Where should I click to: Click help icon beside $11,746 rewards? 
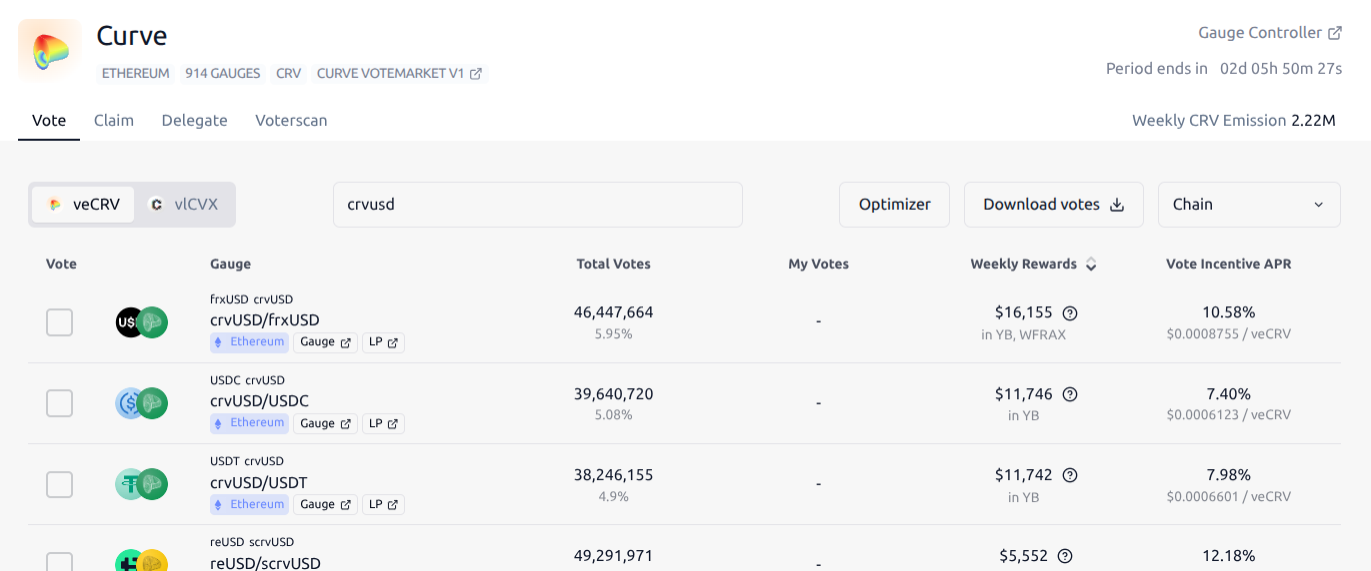click(x=1070, y=394)
